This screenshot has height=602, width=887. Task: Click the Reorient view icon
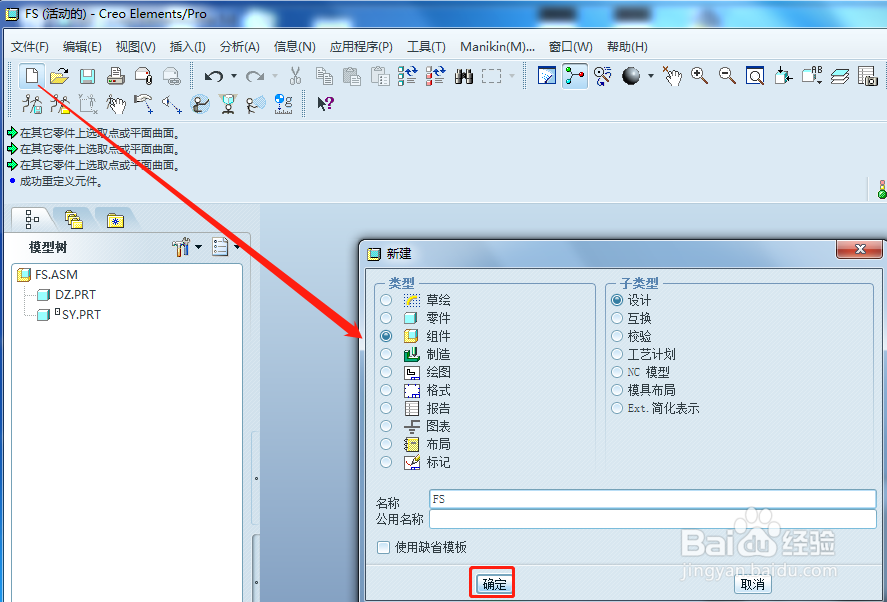pyautogui.click(x=783, y=76)
